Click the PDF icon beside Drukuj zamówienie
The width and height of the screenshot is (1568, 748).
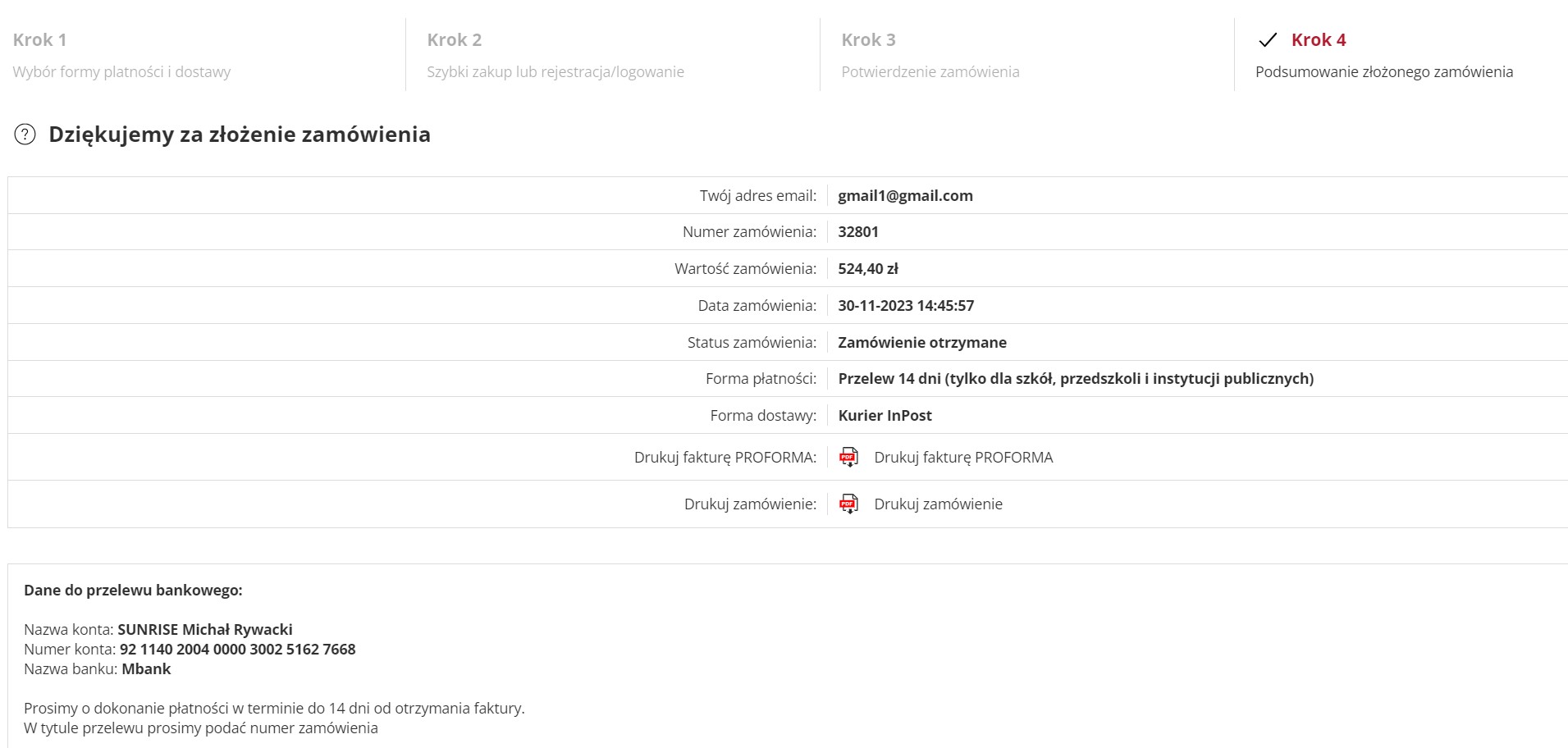tap(848, 504)
